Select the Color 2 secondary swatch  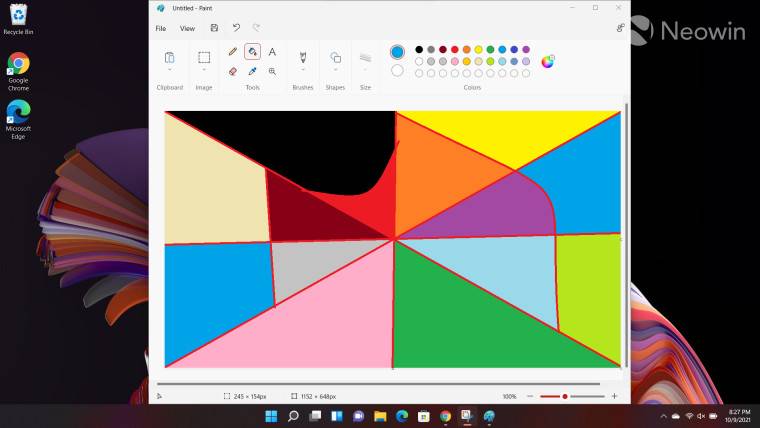397,70
